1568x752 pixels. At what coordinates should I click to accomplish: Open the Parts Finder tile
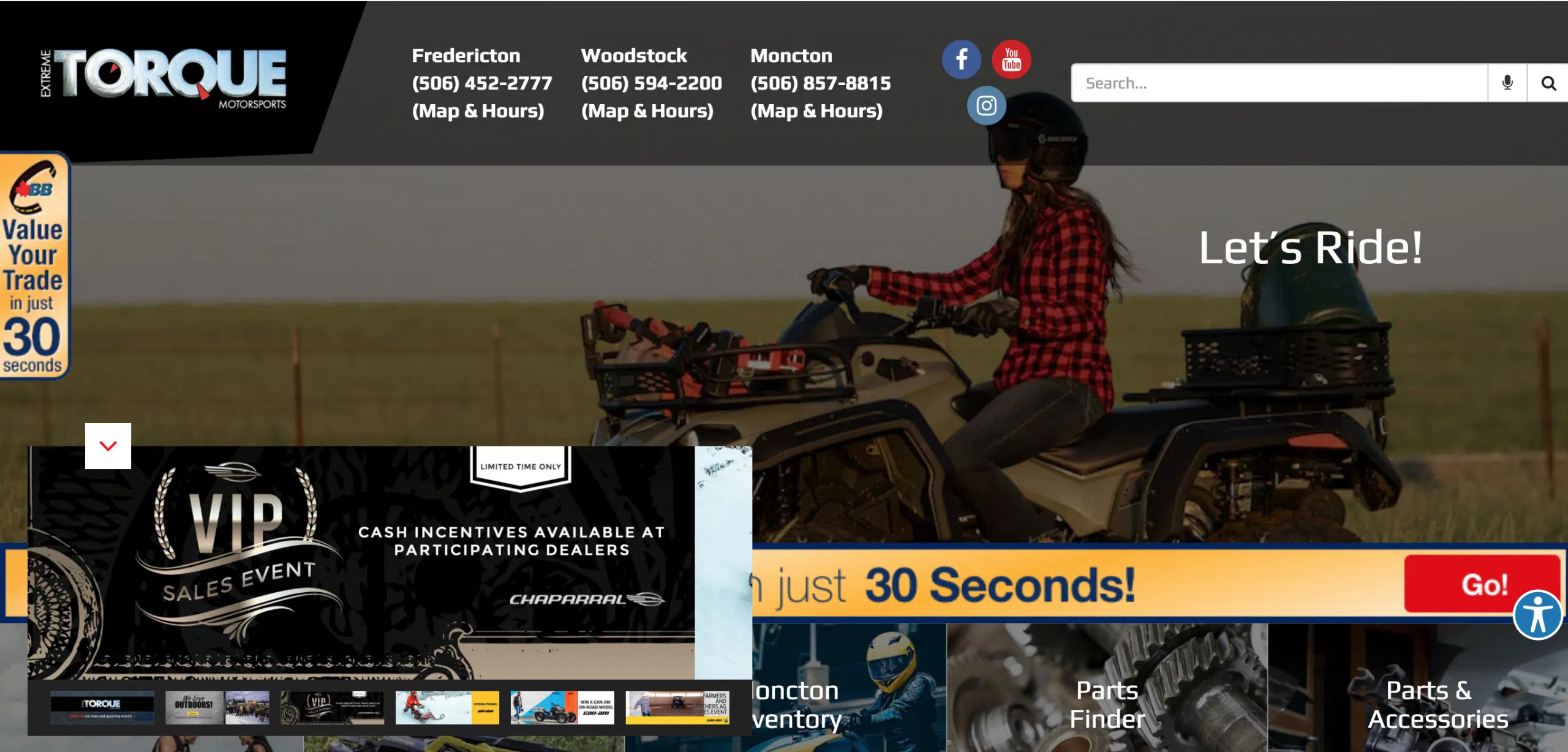1107,688
